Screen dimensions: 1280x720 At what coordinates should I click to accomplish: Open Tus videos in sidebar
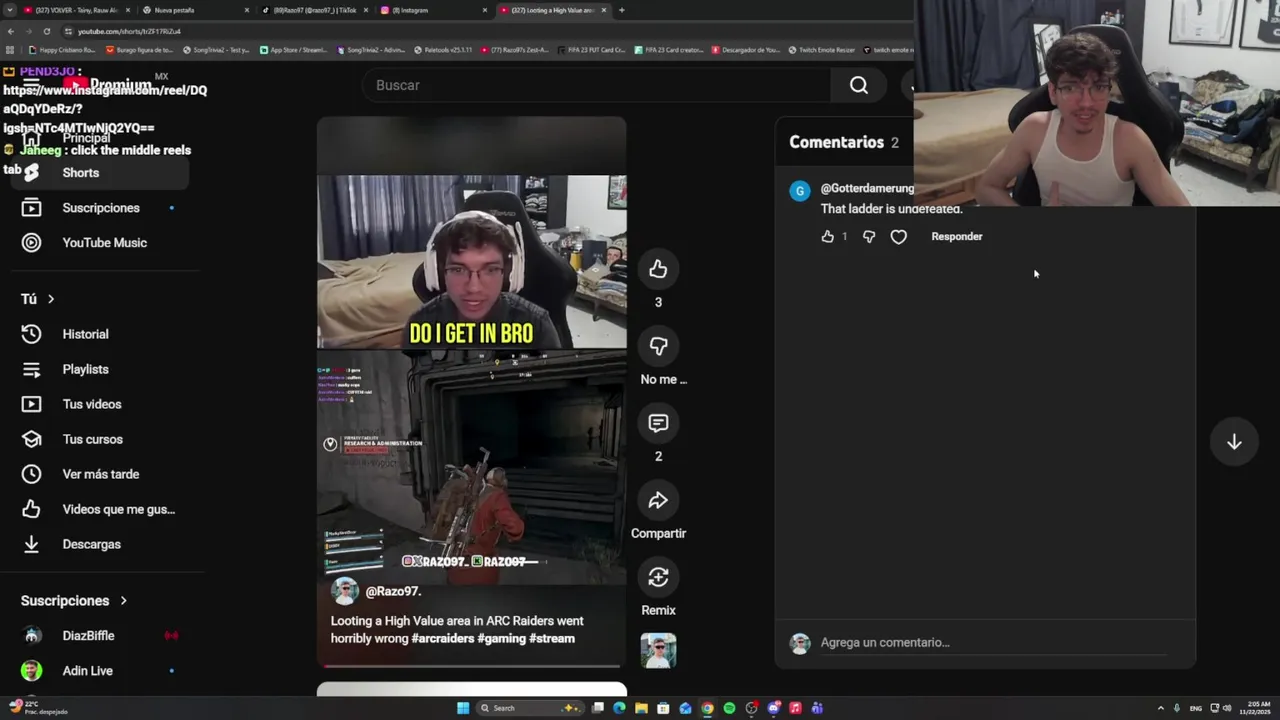coord(100,404)
